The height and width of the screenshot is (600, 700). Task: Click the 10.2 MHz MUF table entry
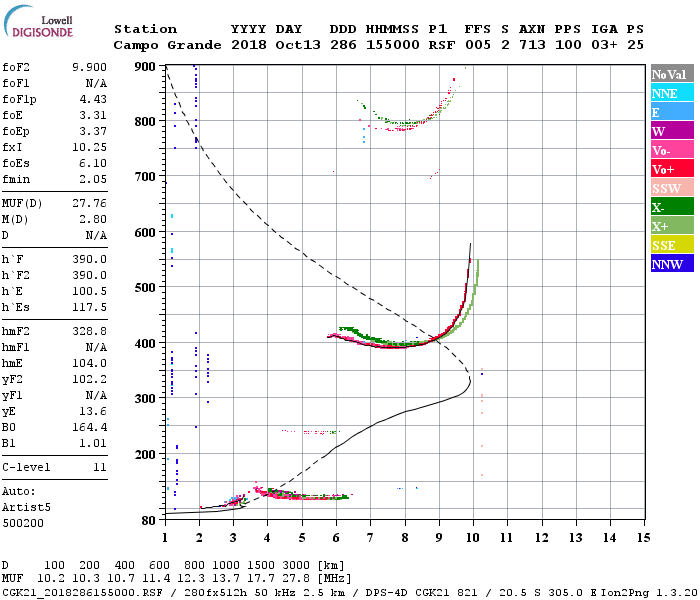click(x=51, y=579)
